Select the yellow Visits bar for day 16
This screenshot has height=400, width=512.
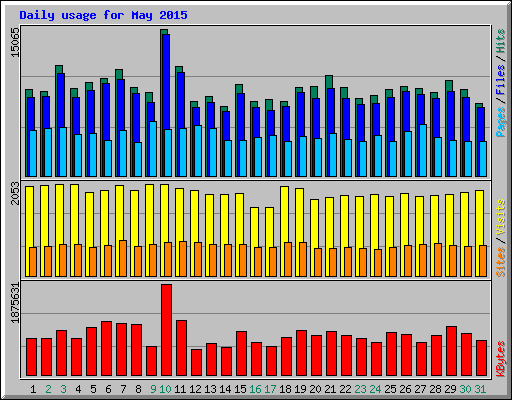point(255,242)
